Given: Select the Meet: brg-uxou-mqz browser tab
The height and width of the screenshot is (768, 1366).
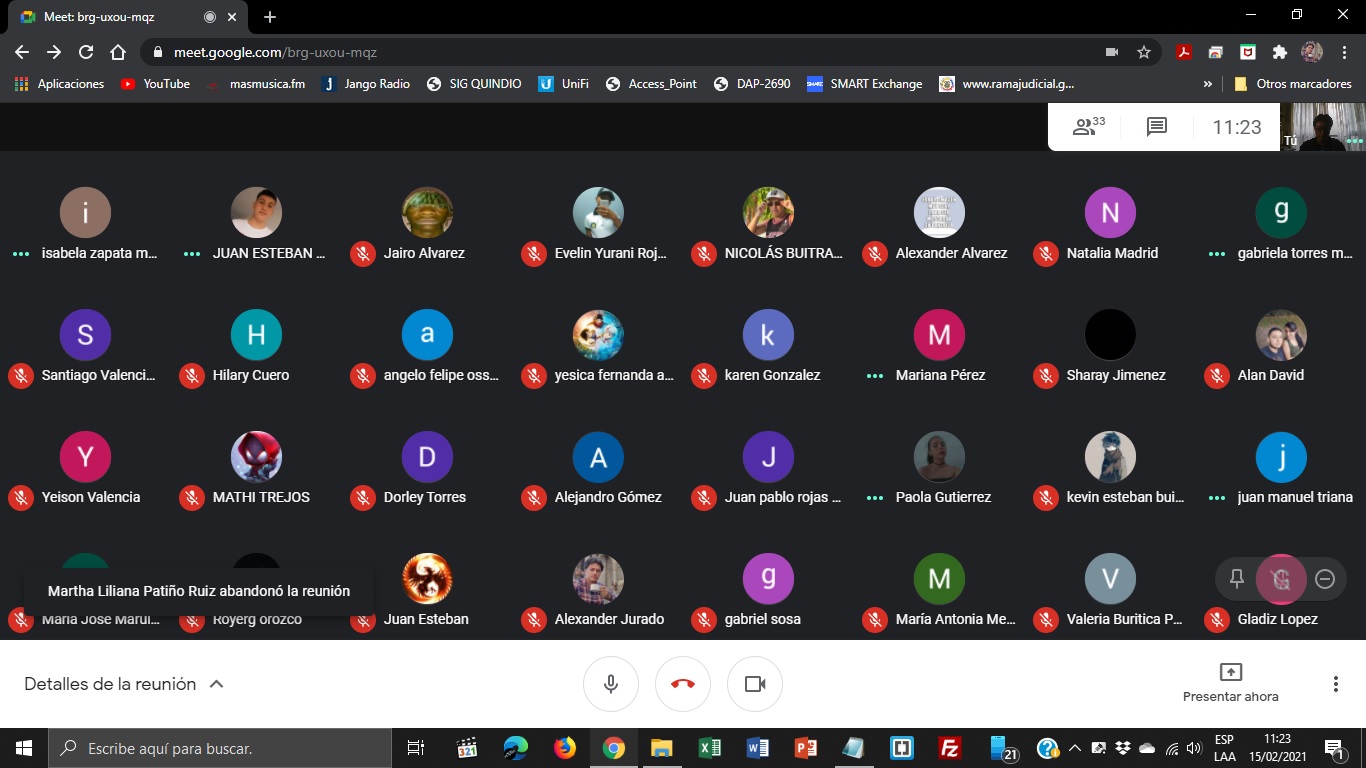Looking at the screenshot, I should coord(110,17).
